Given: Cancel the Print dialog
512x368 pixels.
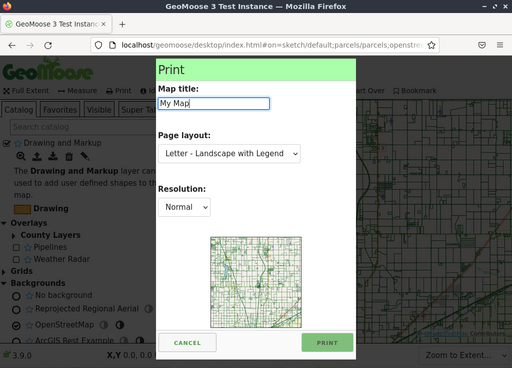Looking at the screenshot, I should (x=187, y=342).
